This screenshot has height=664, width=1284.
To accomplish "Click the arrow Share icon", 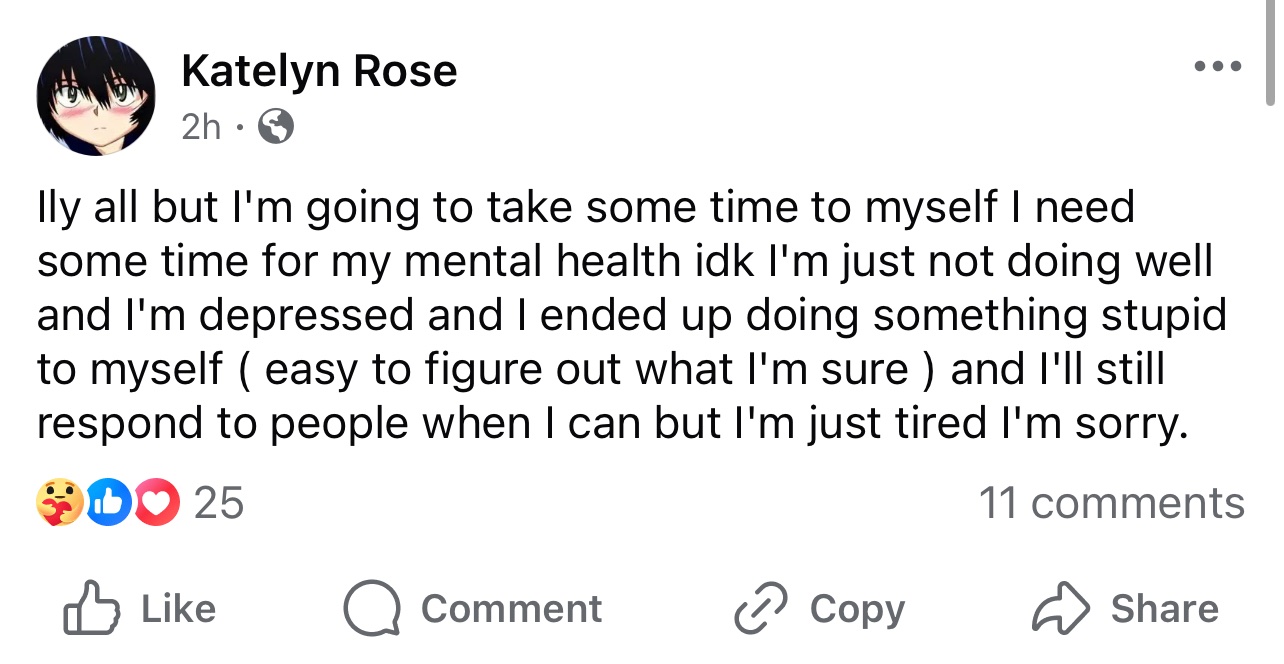I will 1061,608.
